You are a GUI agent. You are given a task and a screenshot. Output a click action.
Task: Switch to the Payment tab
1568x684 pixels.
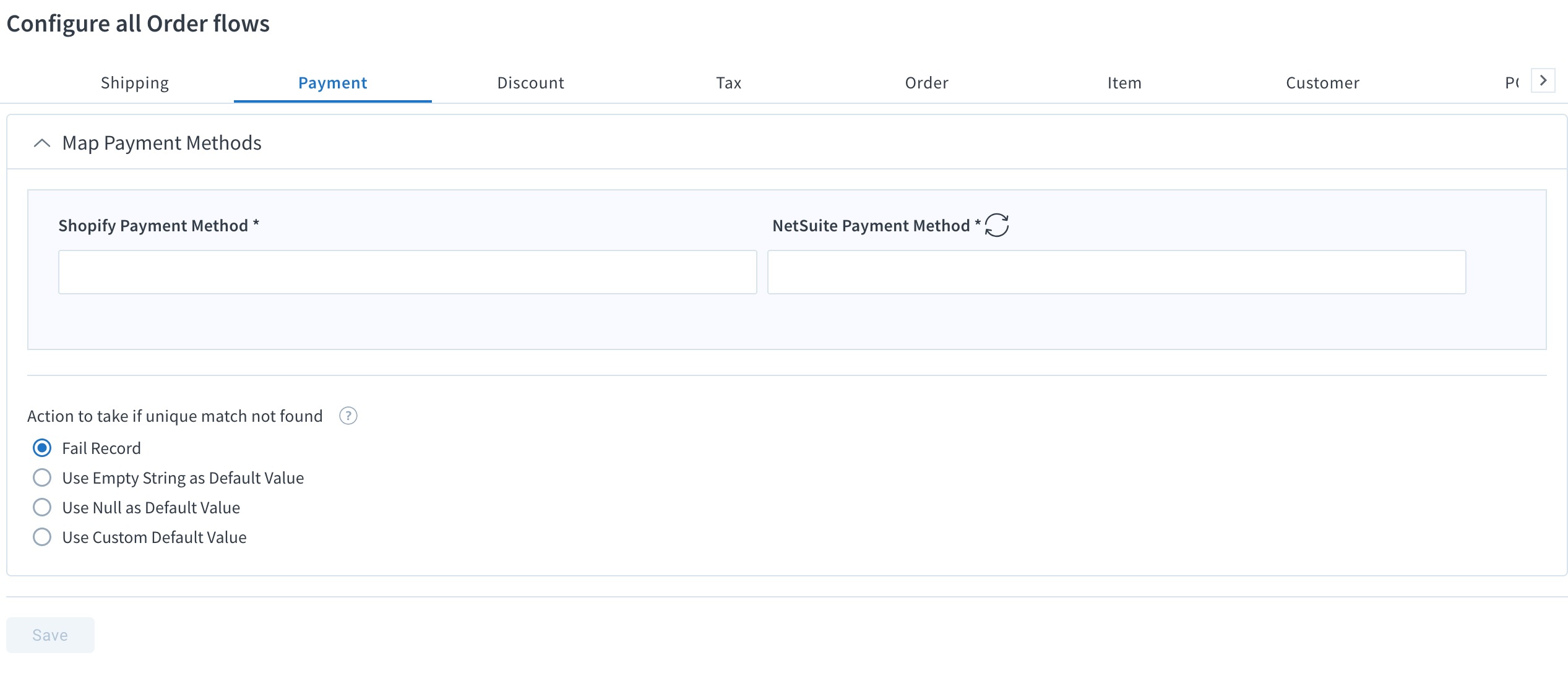click(x=333, y=83)
